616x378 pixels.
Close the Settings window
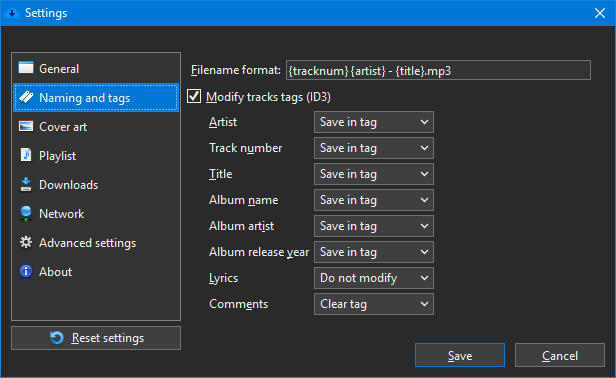[x=600, y=13]
